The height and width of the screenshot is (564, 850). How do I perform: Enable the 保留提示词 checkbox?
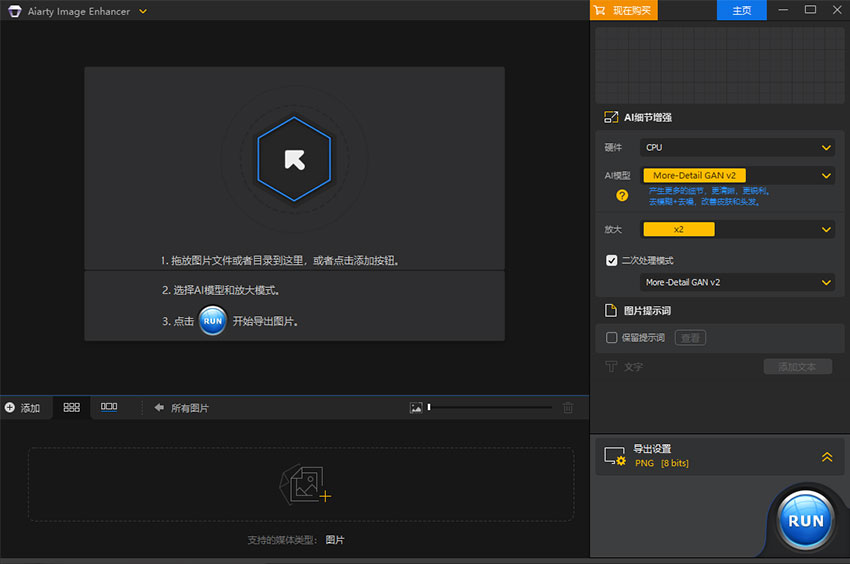pyautogui.click(x=612, y=338)
